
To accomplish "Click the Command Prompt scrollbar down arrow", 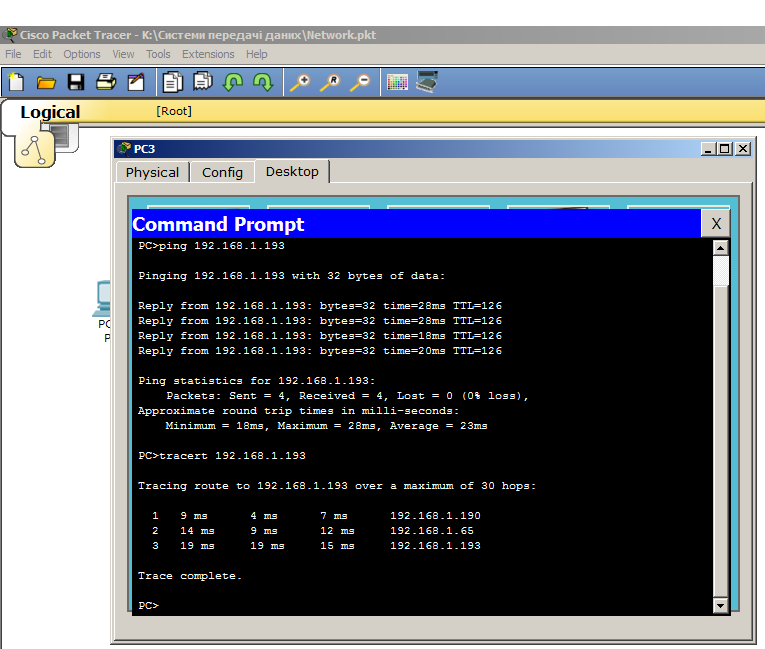I will 720,606.
